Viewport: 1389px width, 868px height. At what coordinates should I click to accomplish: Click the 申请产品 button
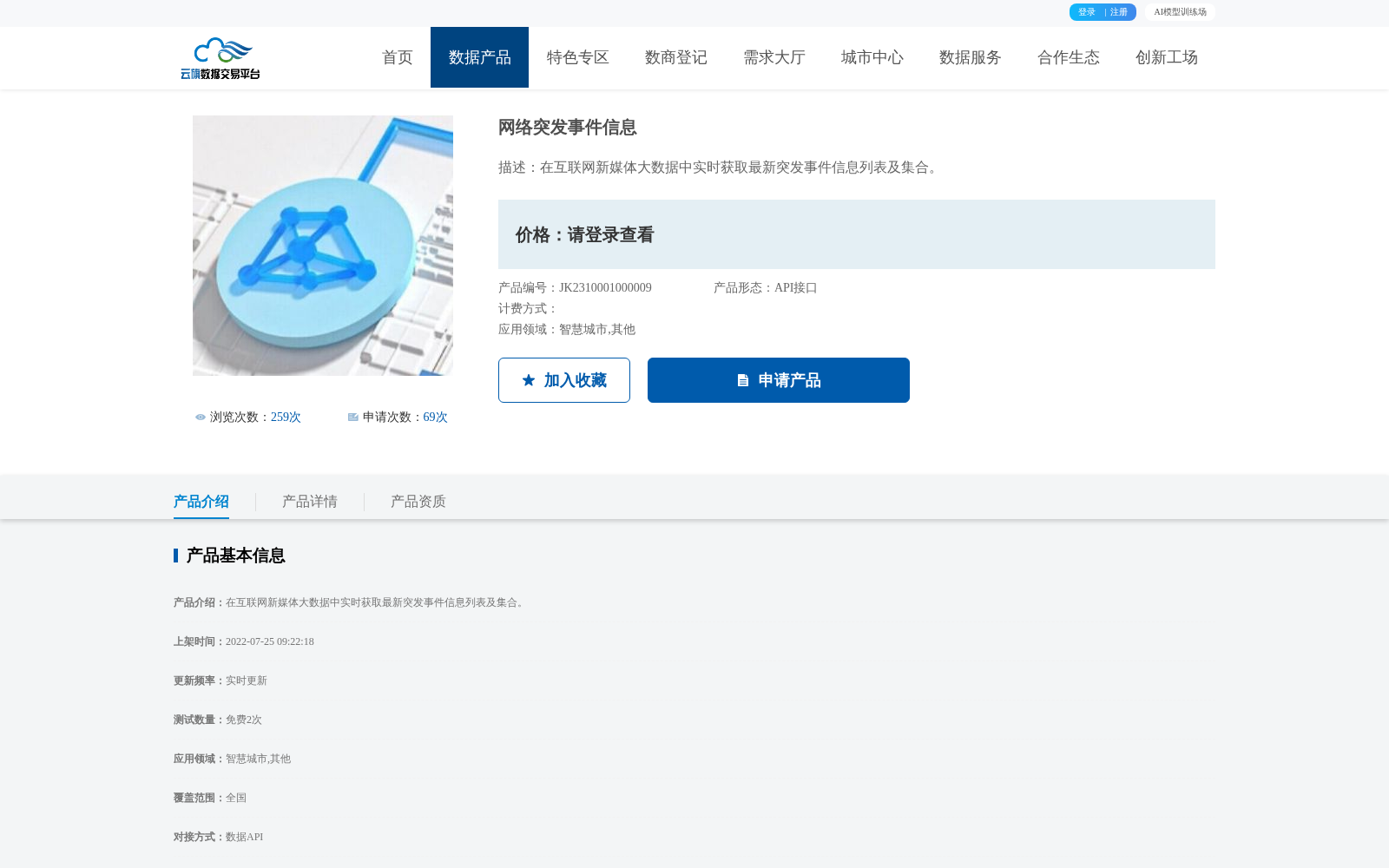click(779, 380)
